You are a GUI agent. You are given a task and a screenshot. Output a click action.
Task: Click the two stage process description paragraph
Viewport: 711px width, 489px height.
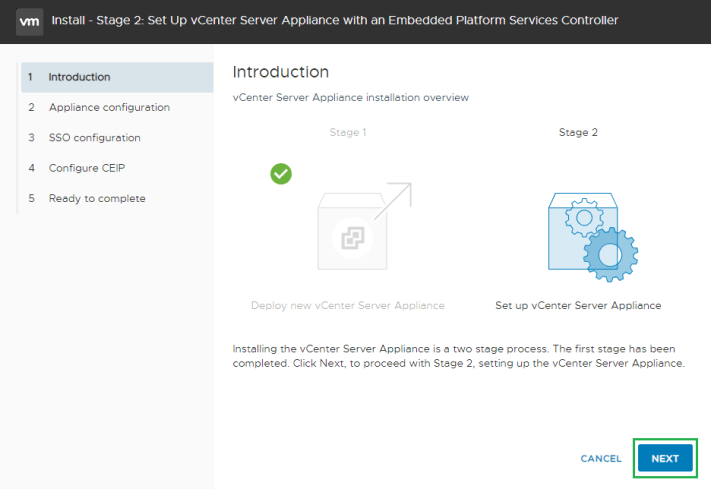coord(457,356)
